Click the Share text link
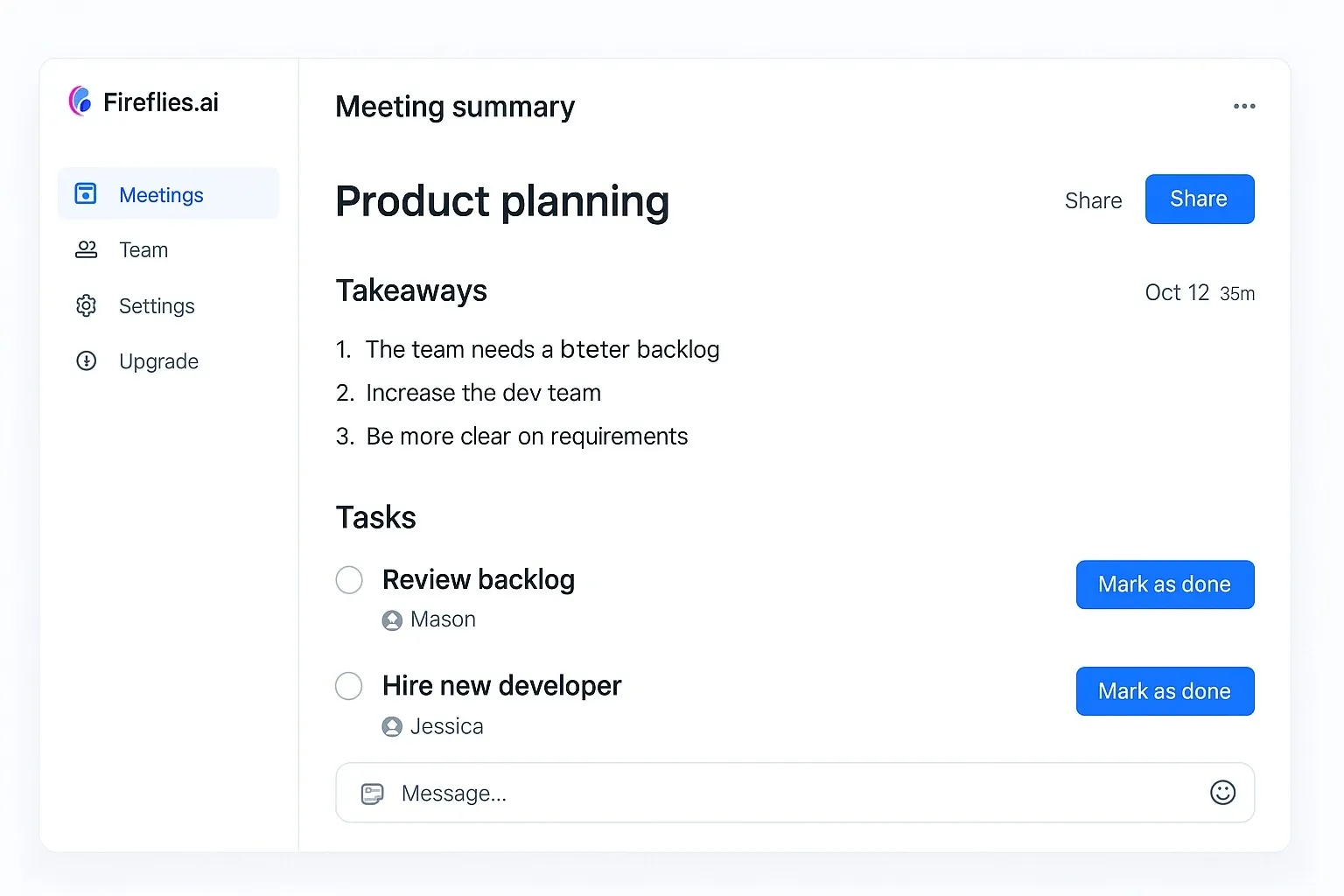 tap(1093, 199)
